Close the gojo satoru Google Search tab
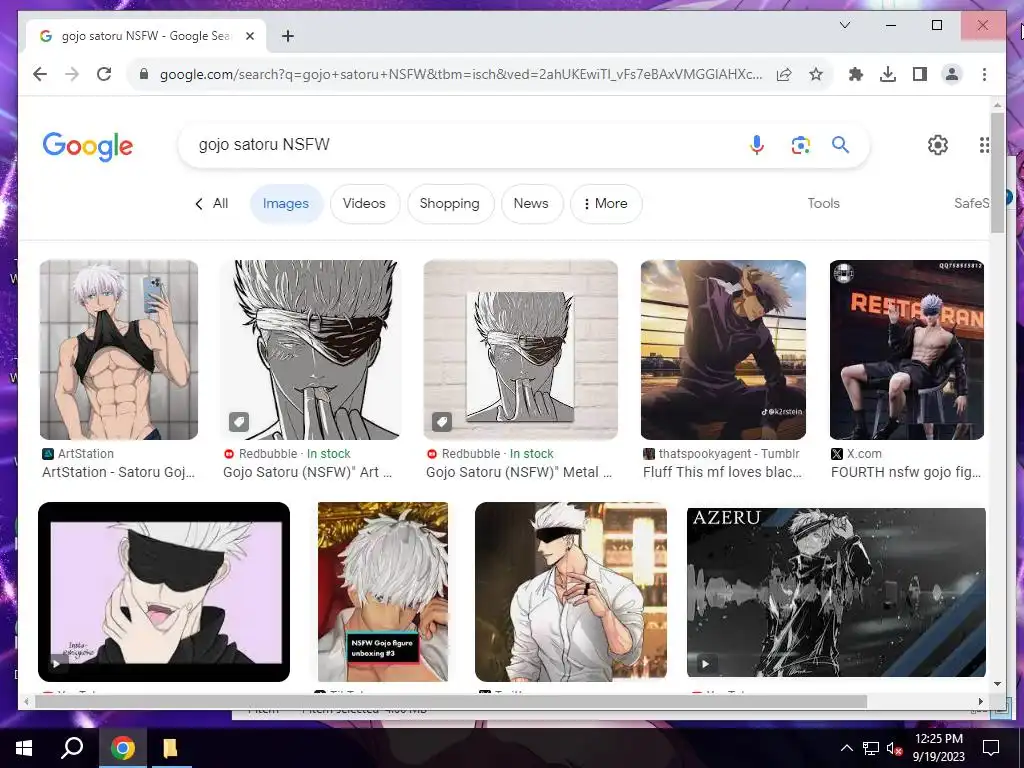 [249, 36]
